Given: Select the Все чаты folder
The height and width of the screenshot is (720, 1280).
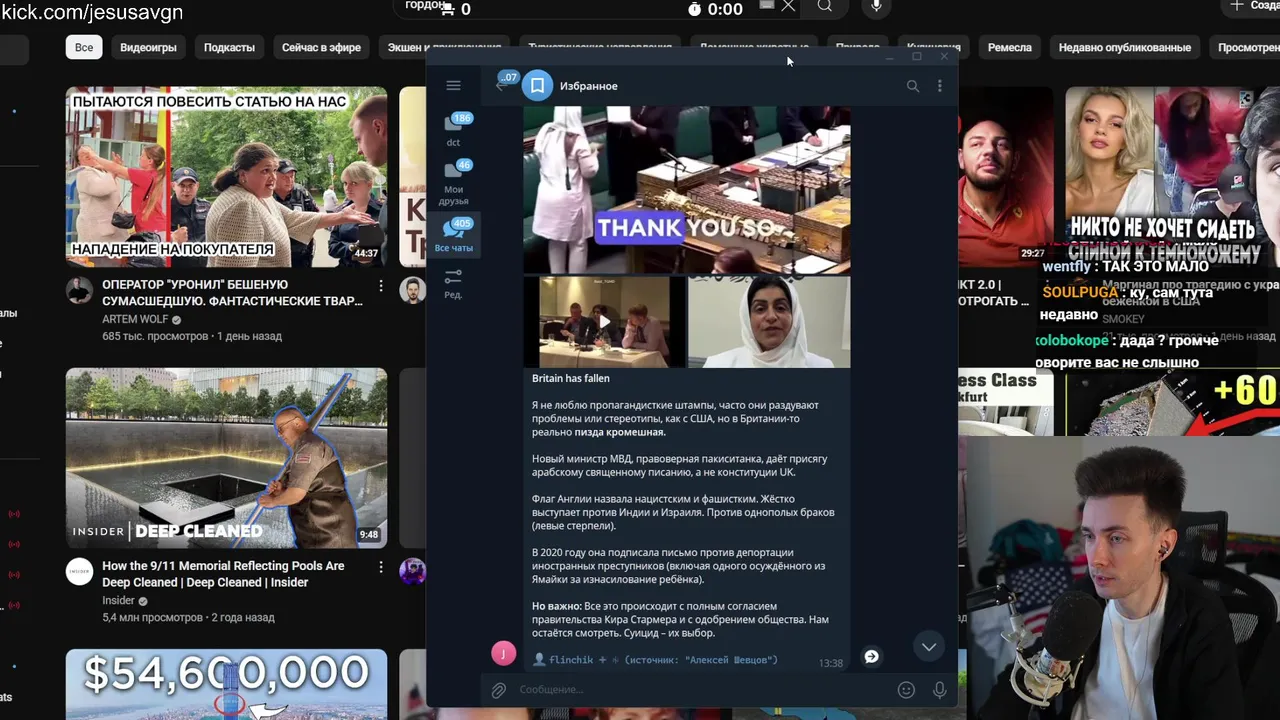Looking at the screenshot, I should tap(454, 236).
